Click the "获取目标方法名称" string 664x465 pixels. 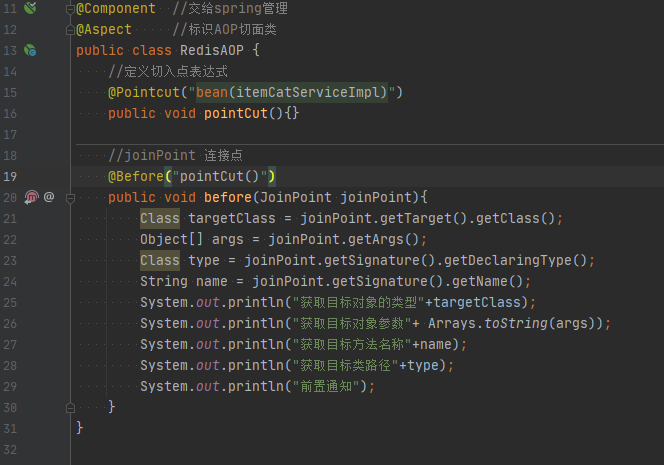[352, 344]
